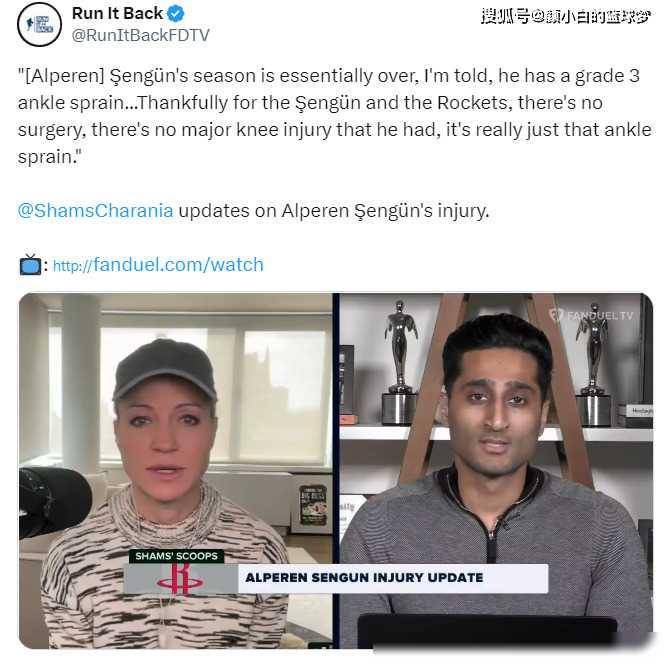The height and width of the screenshot is (672, 665).
Task: Click the Shams' Scoops label
Action: [177, 556]
